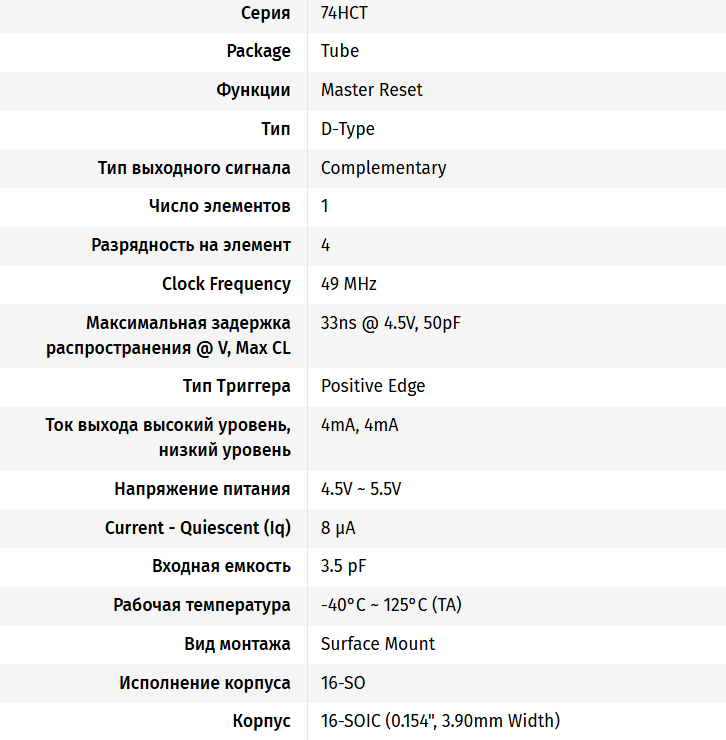Click the Число элементов label

[x=220, y=206]
